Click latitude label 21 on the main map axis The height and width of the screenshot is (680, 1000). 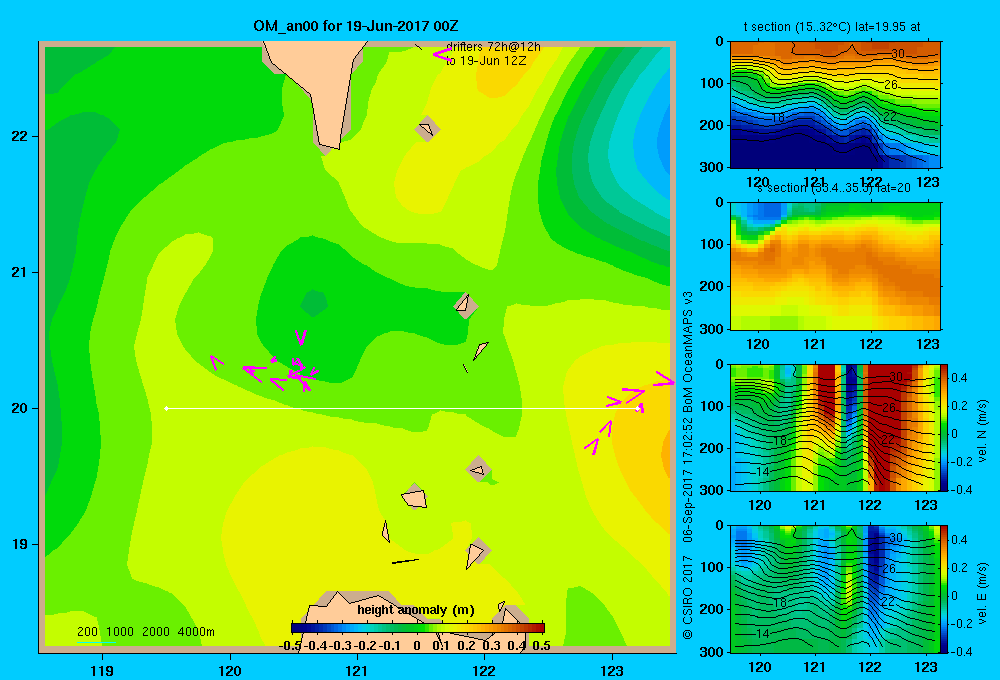point(20,272)
